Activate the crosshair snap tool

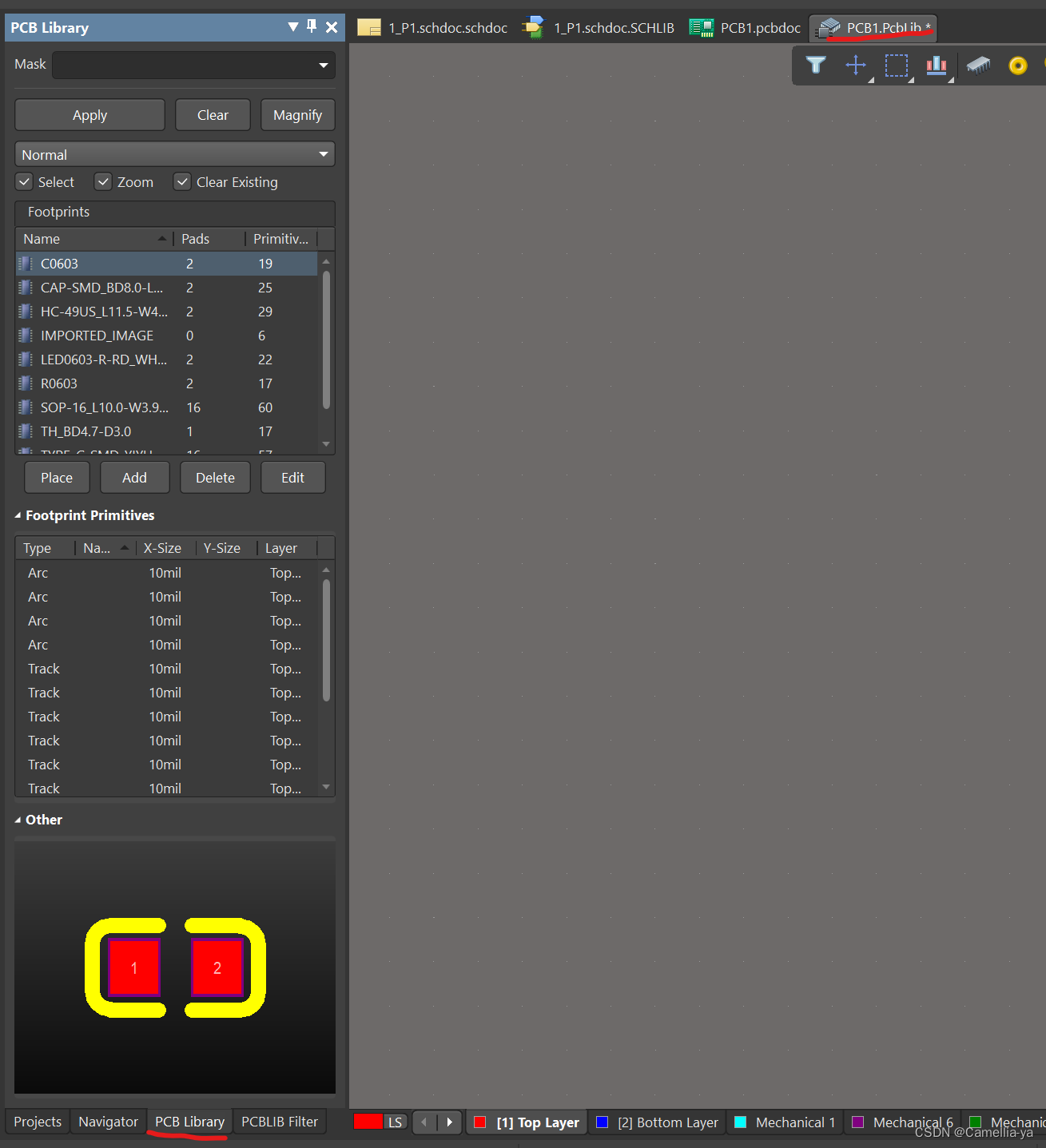pyautogui.click(x=856, y=65)
